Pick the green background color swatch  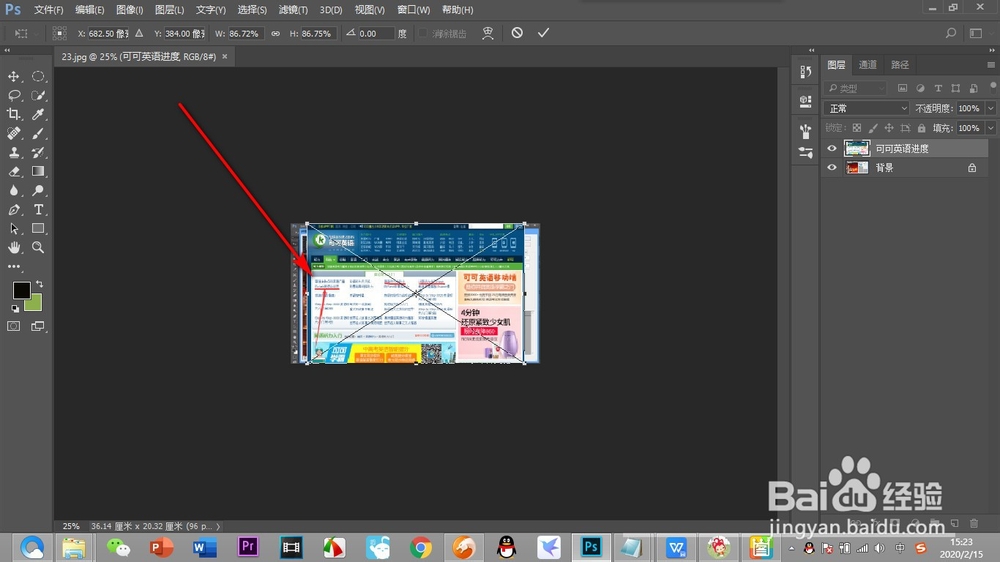(x=34, y=304)
